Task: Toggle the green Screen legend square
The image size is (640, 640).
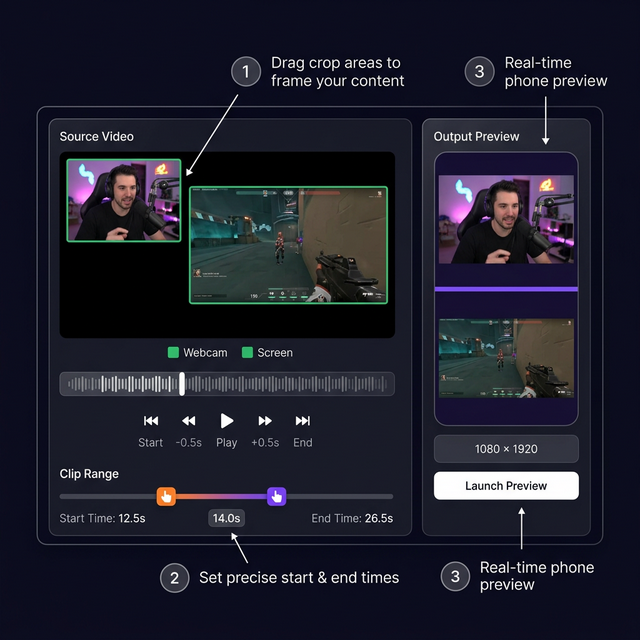Action: 247,352
